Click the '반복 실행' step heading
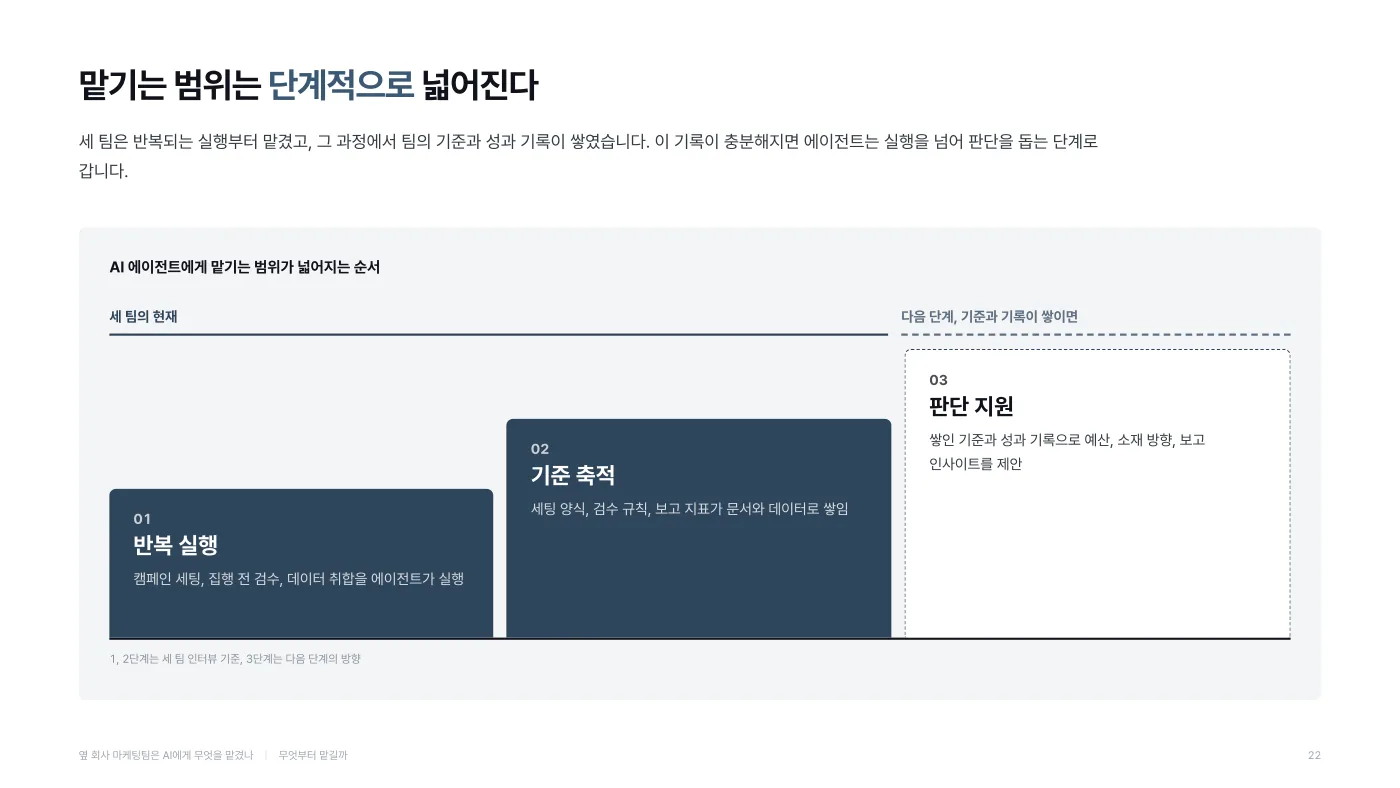The height and width of the screenshot is (788, 1400). click(x=175, y=545)
